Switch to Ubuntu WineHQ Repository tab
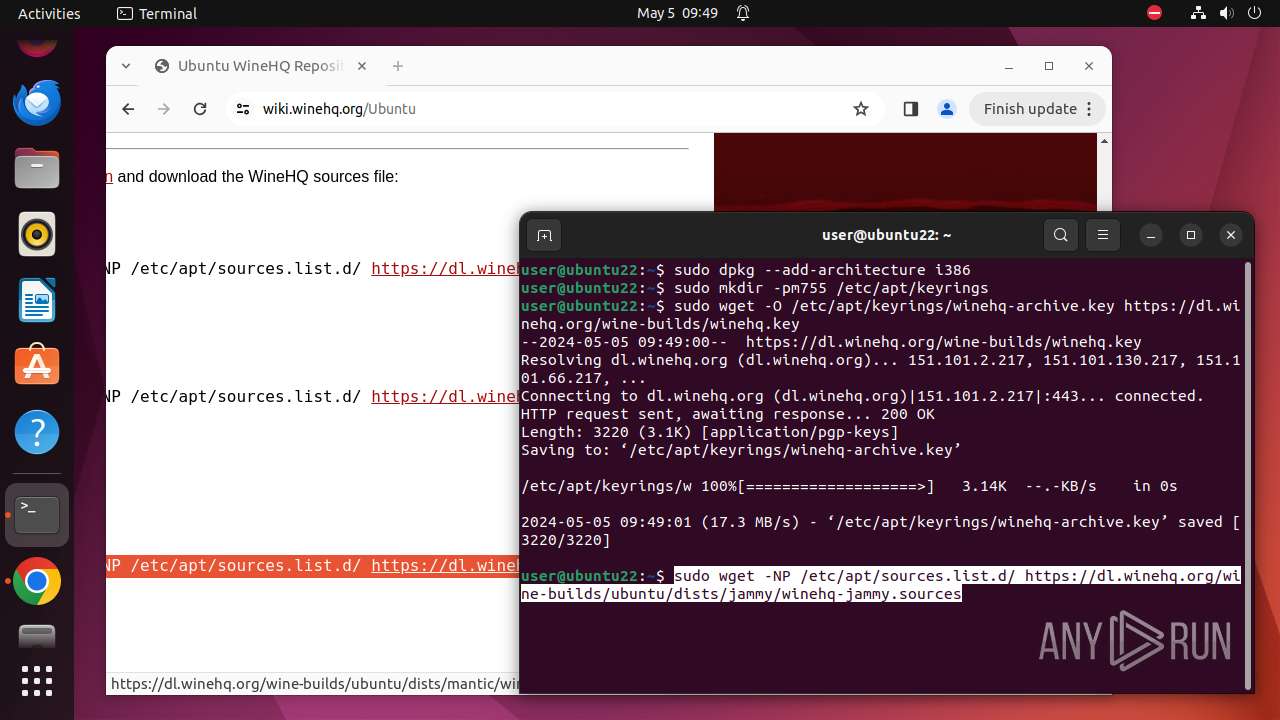Screen dimensions: 1280x720 pyautogui.click(x=260, y=66)
